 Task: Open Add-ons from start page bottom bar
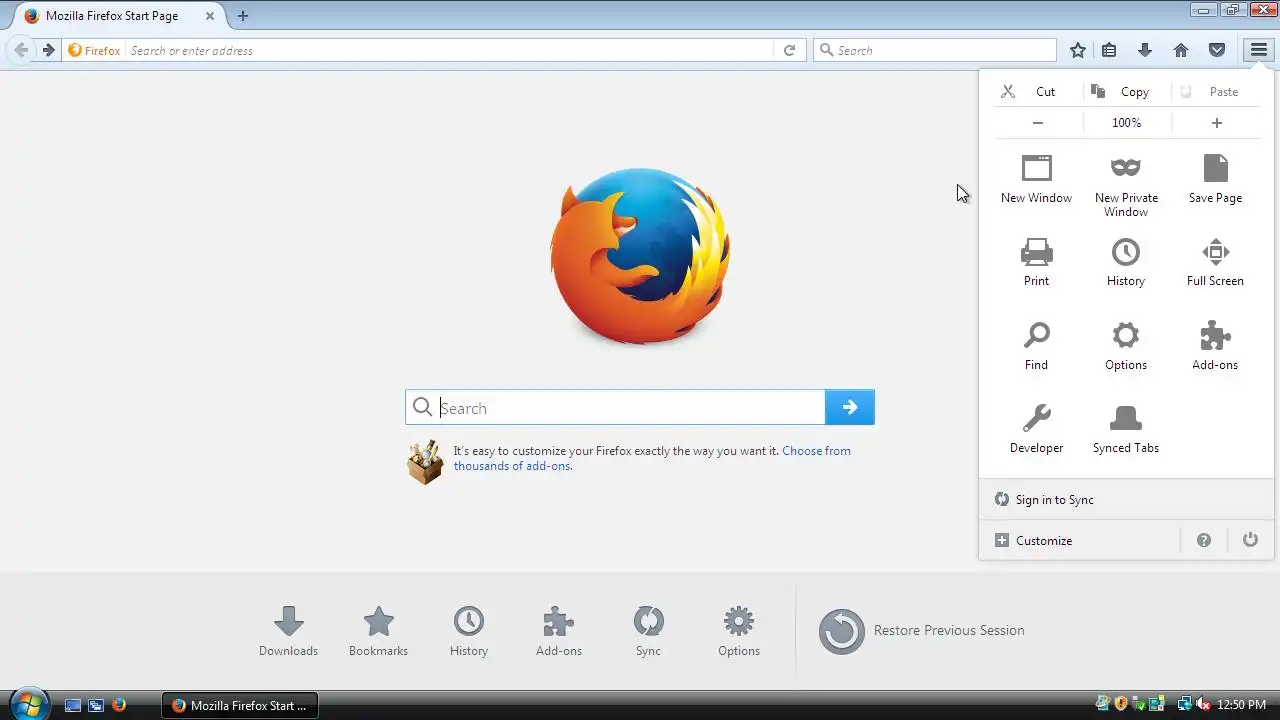[x=558, y=631]
